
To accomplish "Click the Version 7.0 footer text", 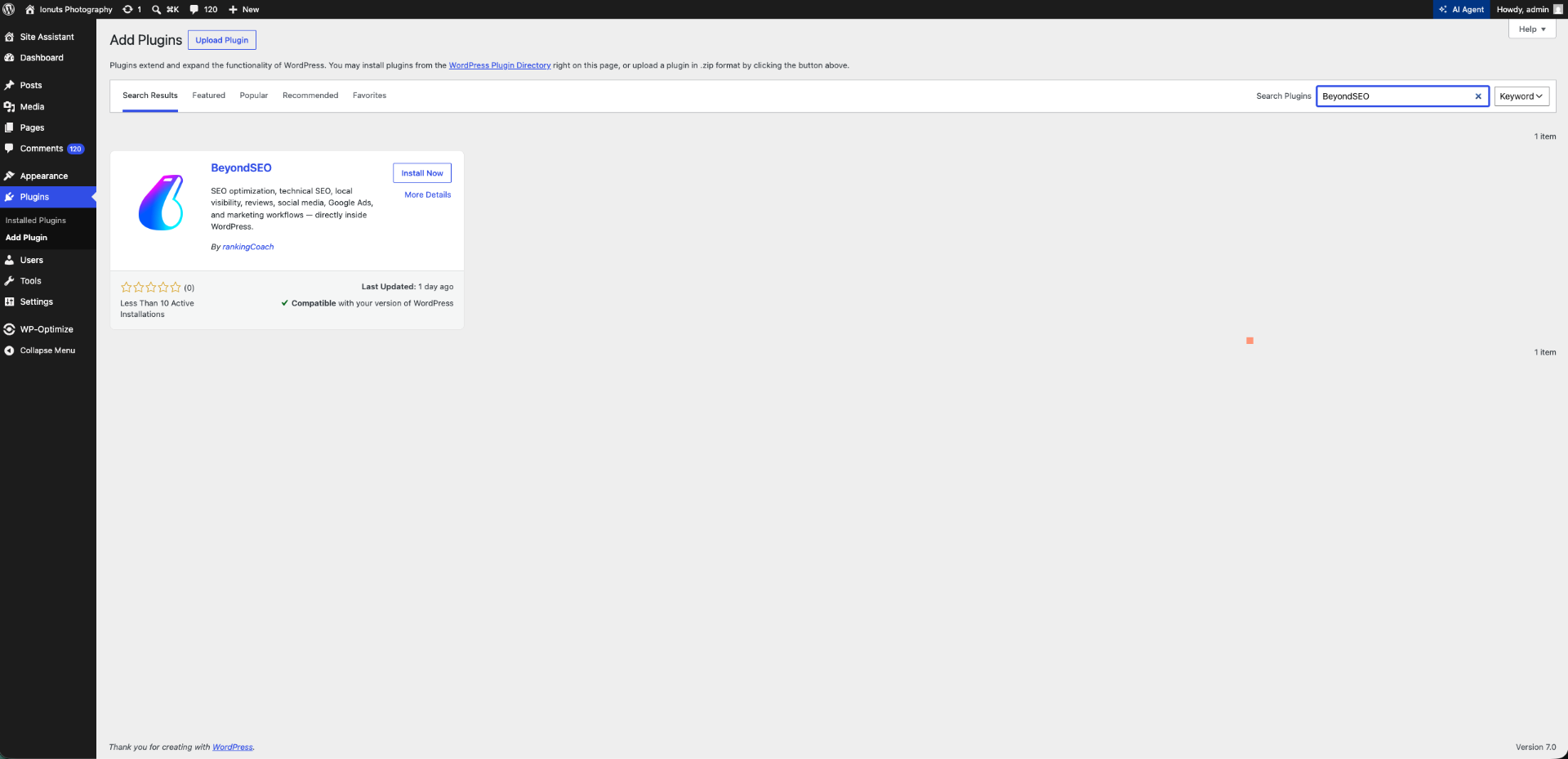I will coord(1536,747).
